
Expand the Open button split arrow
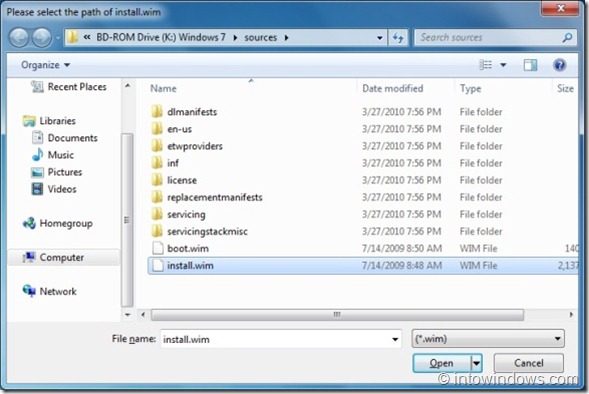click(x=476, y=363)
